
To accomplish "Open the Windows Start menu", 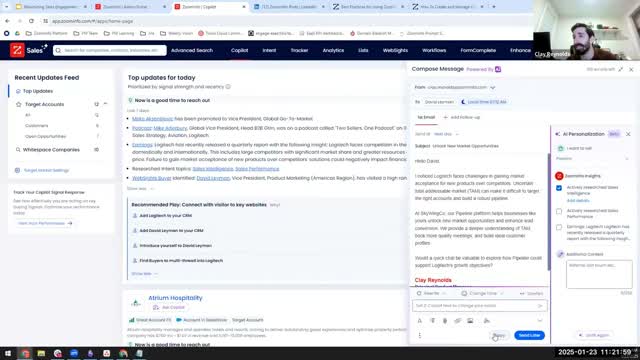I will pos(8,353).
